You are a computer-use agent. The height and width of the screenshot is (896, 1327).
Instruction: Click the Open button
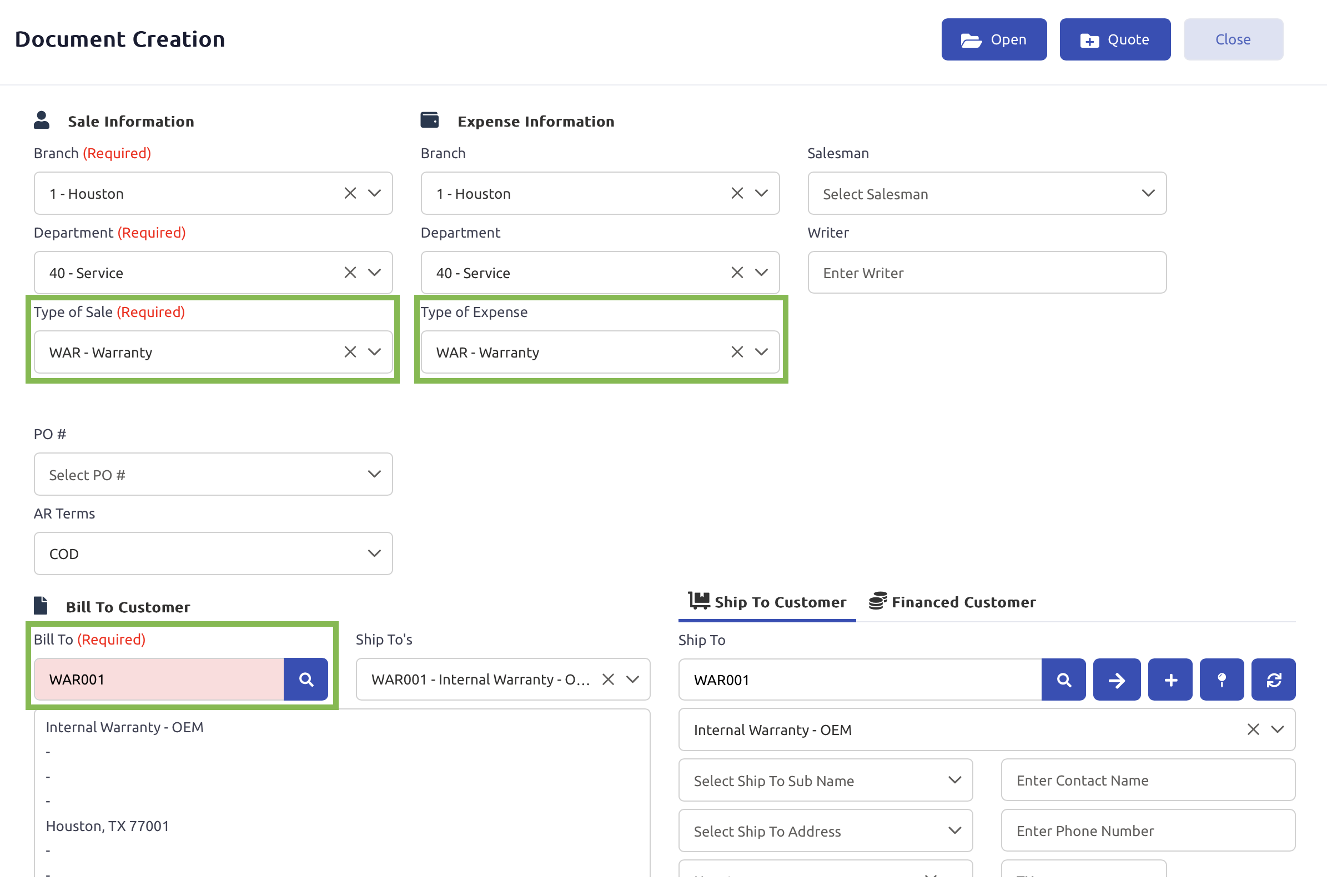coord(993,39)
